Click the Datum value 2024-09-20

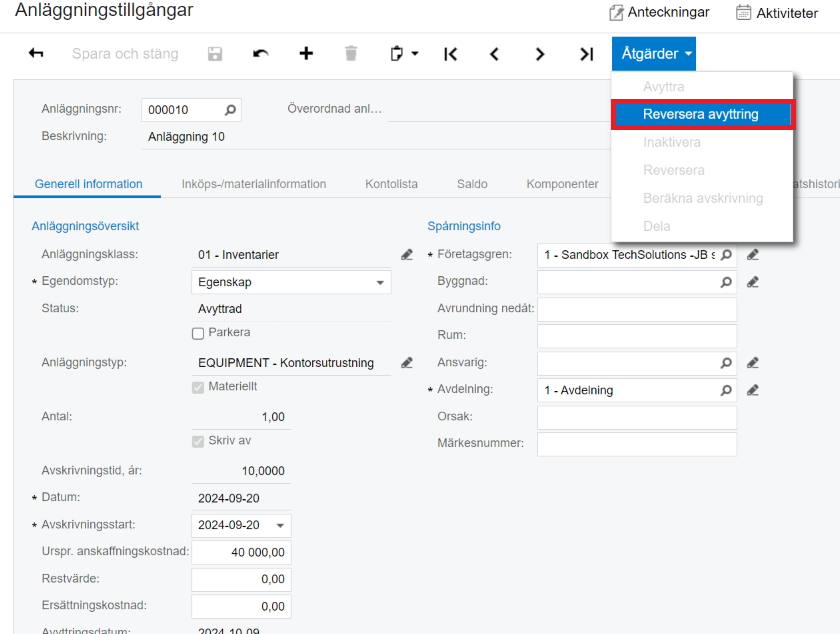point(229,498)
